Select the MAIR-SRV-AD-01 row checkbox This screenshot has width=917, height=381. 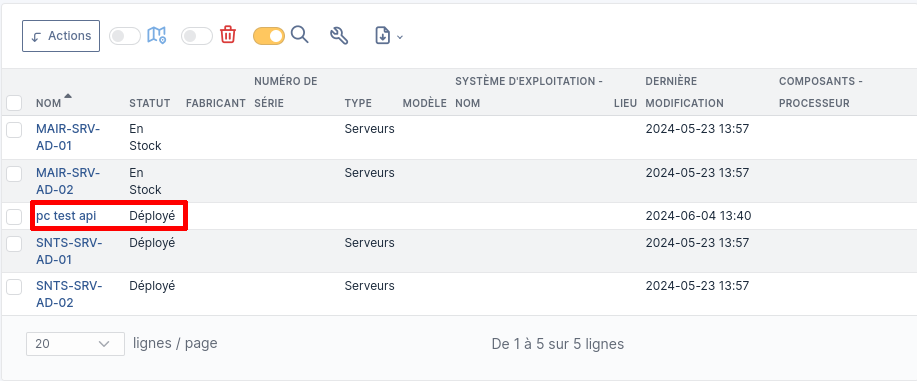coord(14,130)
